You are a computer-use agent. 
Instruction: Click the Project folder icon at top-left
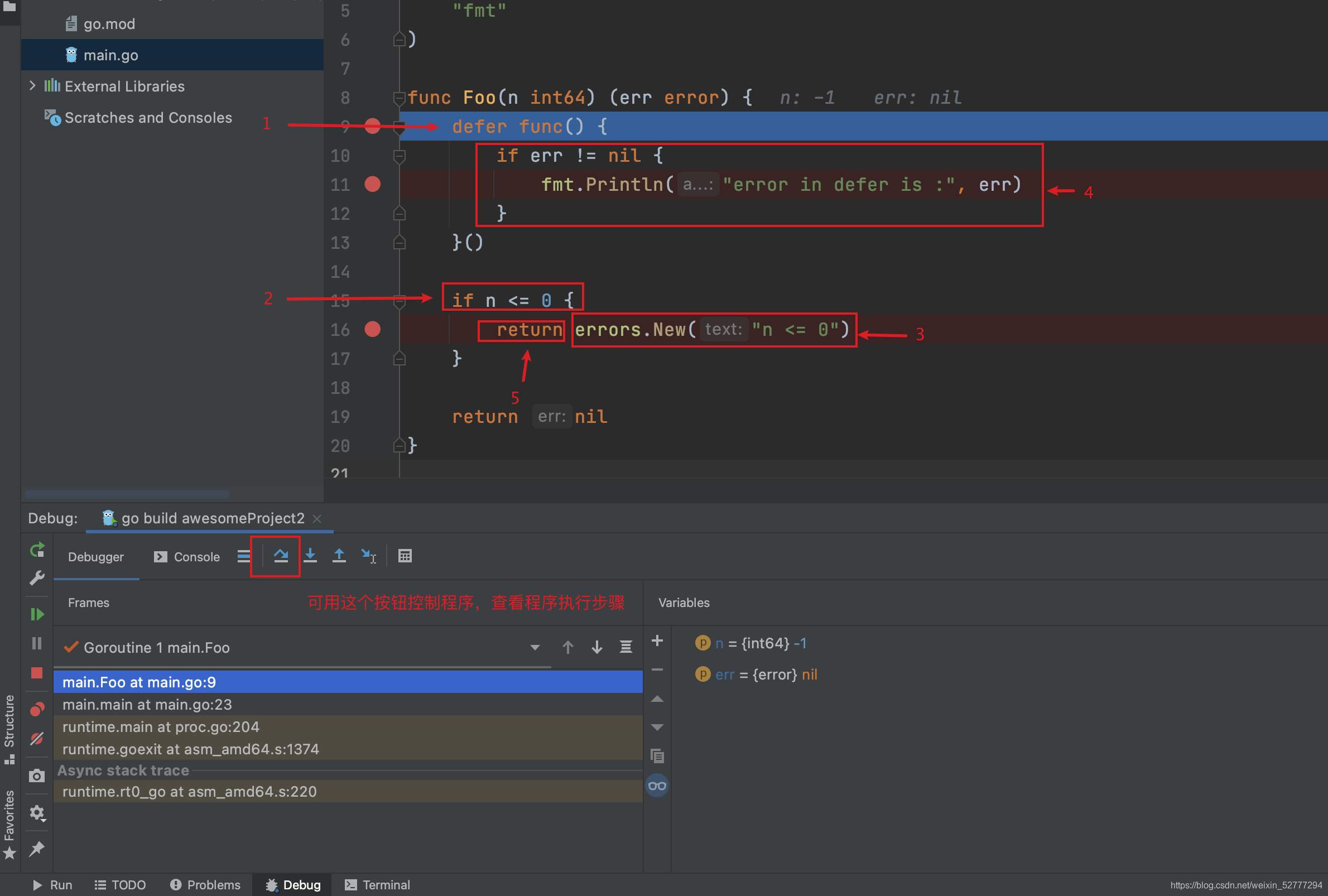(9, 7)
